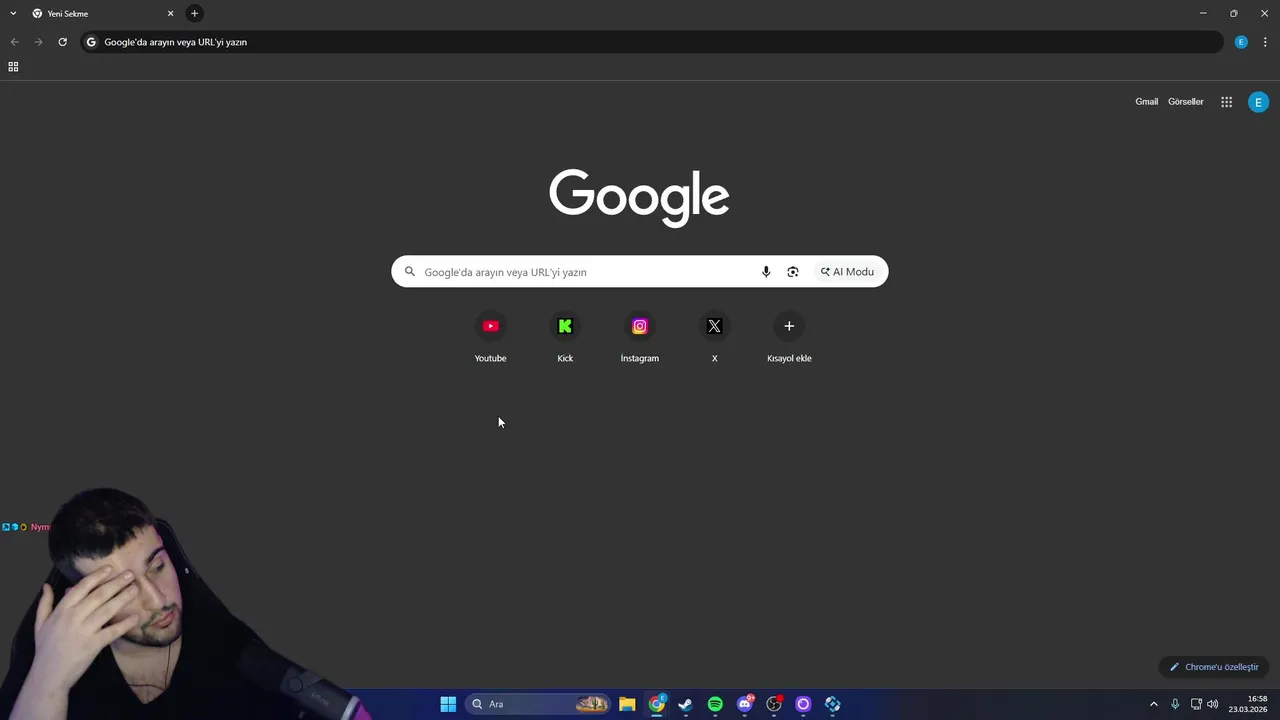Click the Chrome taskbar icon
Viewport: 1280px width, 720px height.
[657, 704]
